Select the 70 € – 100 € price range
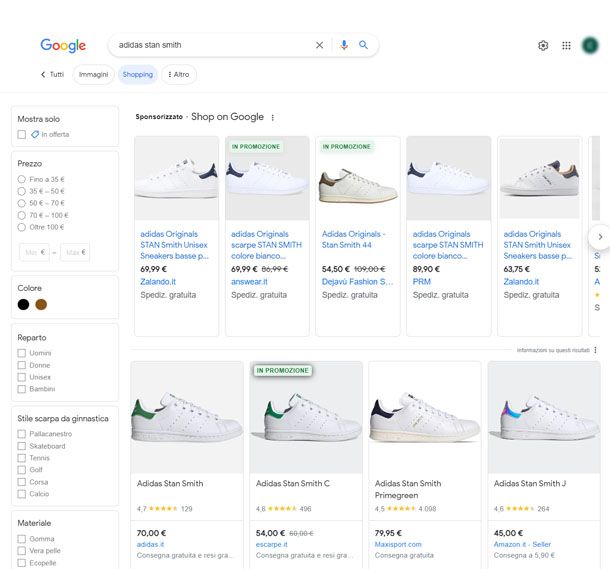610x569 pixels. tap(21, 215)
